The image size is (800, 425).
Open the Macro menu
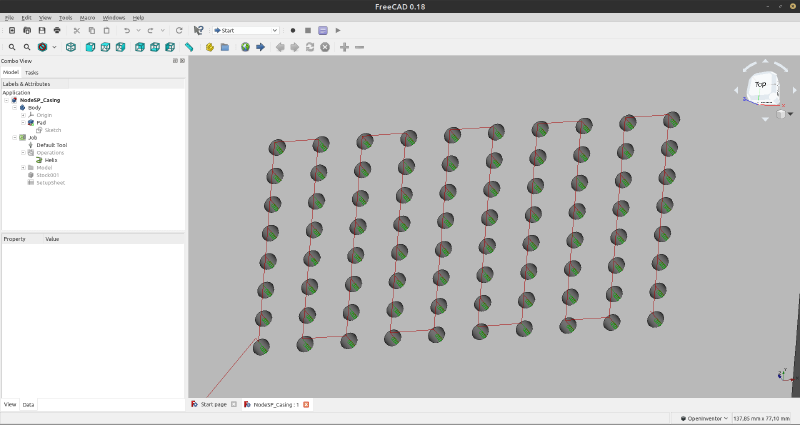(x=87, y=18)
